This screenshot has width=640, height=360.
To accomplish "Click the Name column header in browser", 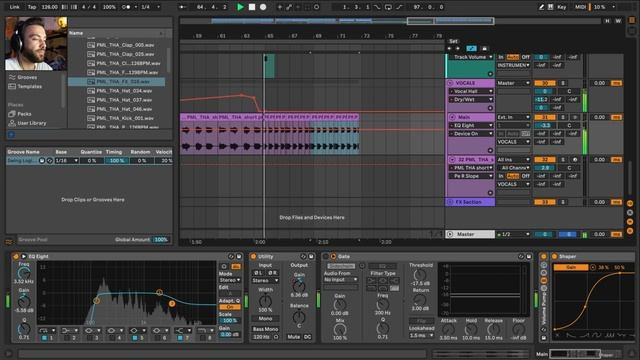I will (76, 33).
